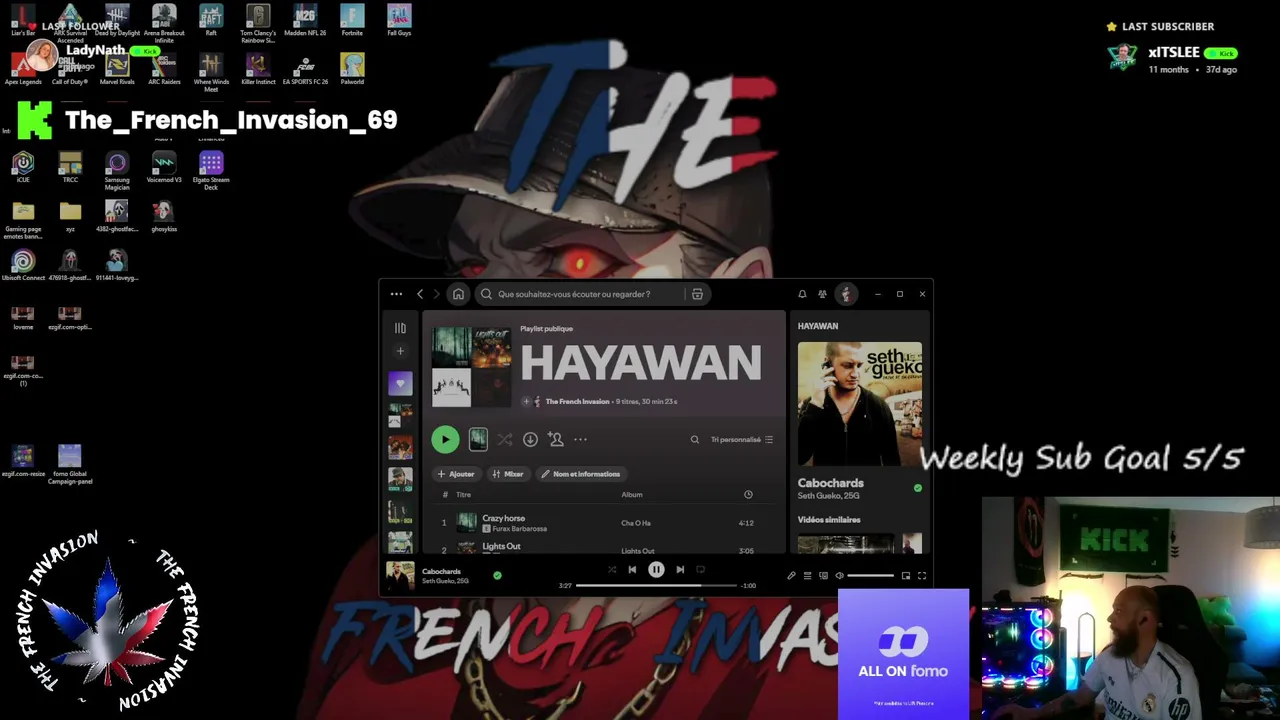Seek within song progress bar
This screenshot has width=1280, height=720.
click(x=656, y=585)
